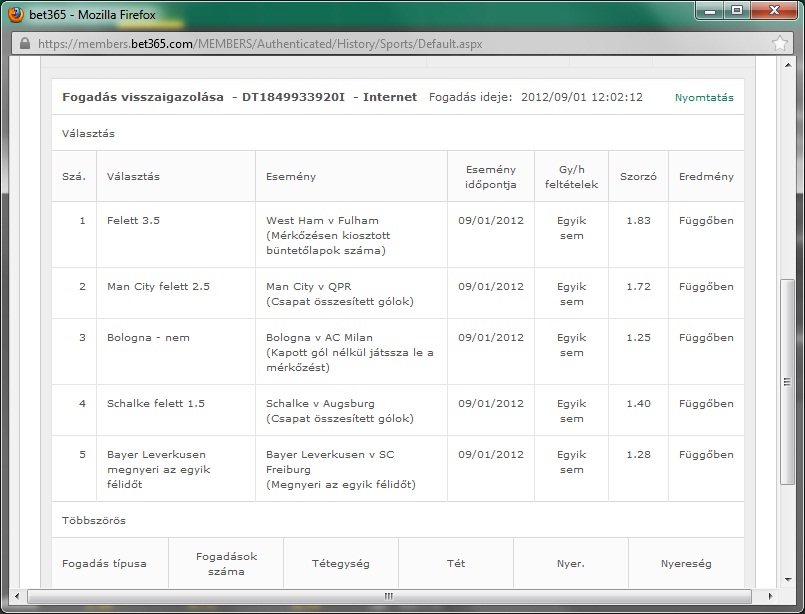Screen dimensions: 805x614
Task: Click the 'Bologna - nem' selection
Action: tap(148, 337)
